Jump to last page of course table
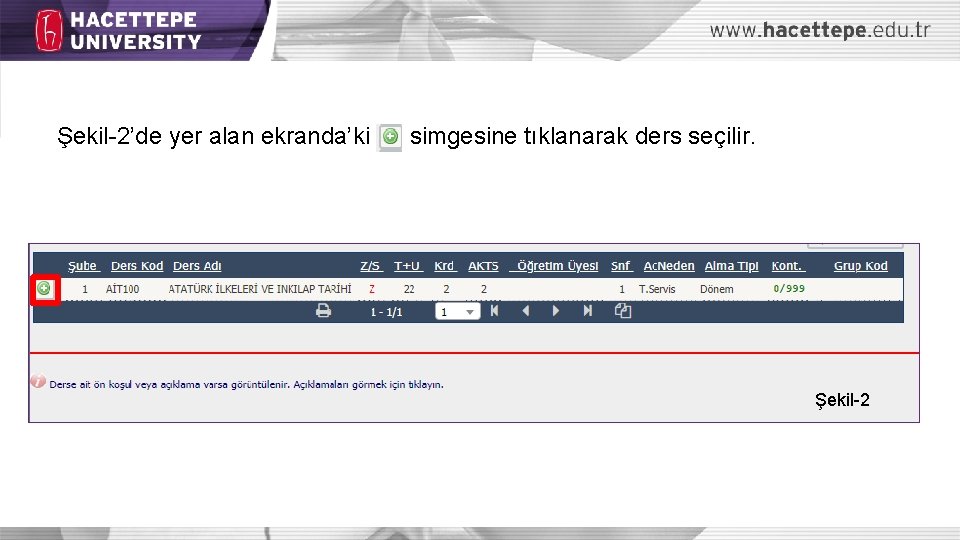Image resolution: width=960 pixels, height=540 pixels. pos(588,311)
